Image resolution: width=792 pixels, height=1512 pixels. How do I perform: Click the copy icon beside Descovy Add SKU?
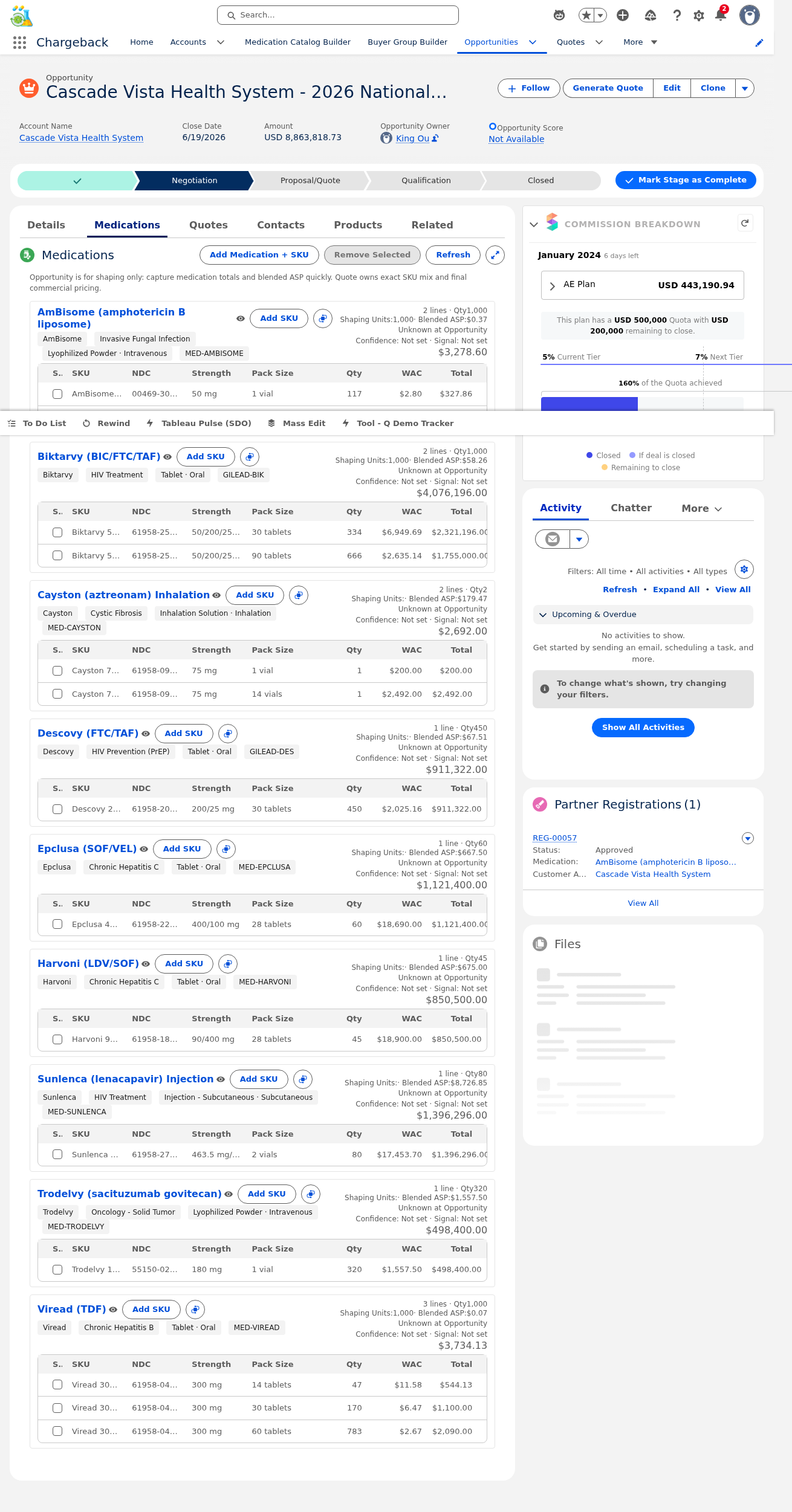click(x=228, y=734)
